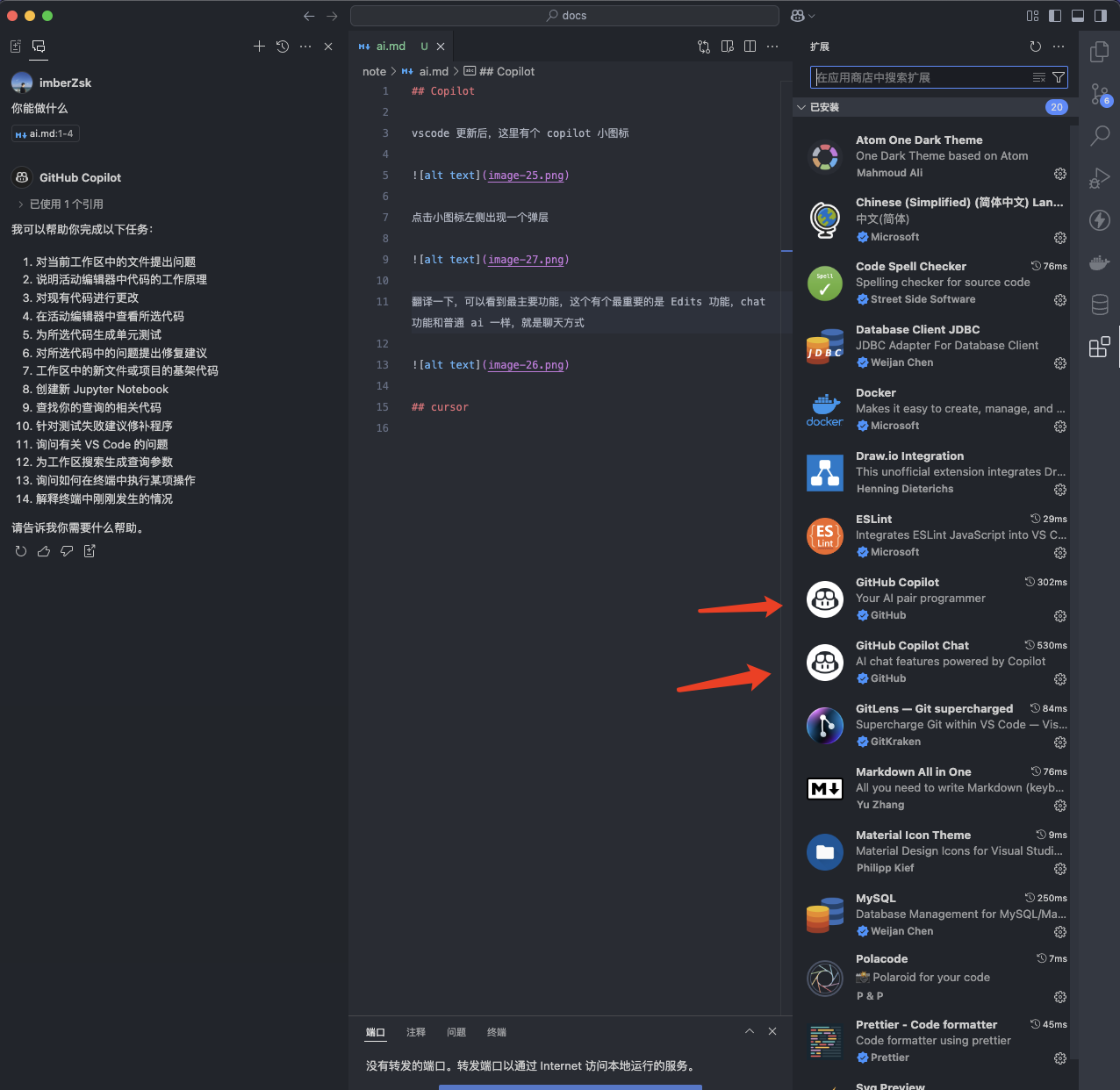
Task: Go back using the left navigation arrow
Action: tap(309, 16)
